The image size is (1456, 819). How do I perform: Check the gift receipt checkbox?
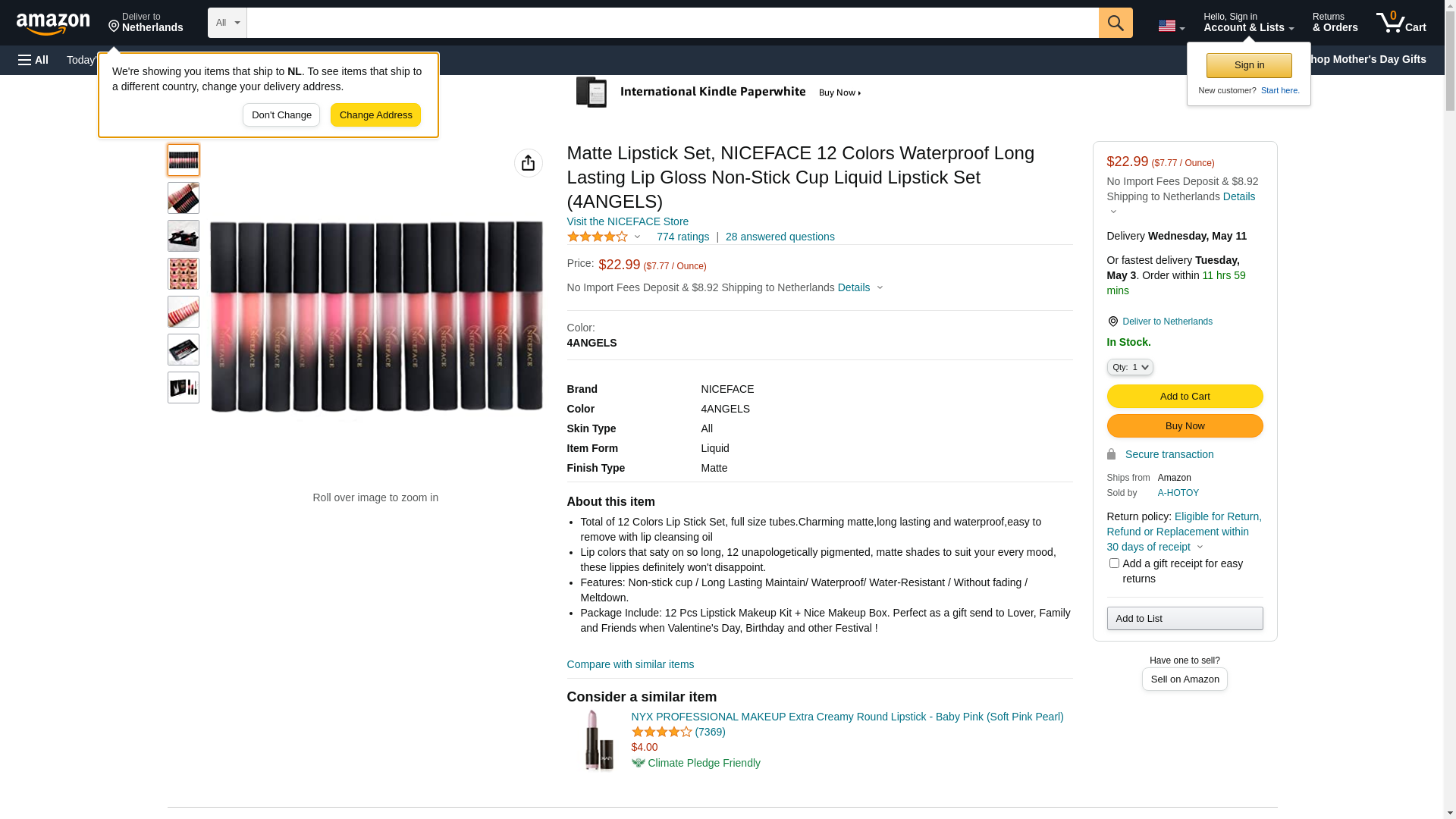(1114, 563)
